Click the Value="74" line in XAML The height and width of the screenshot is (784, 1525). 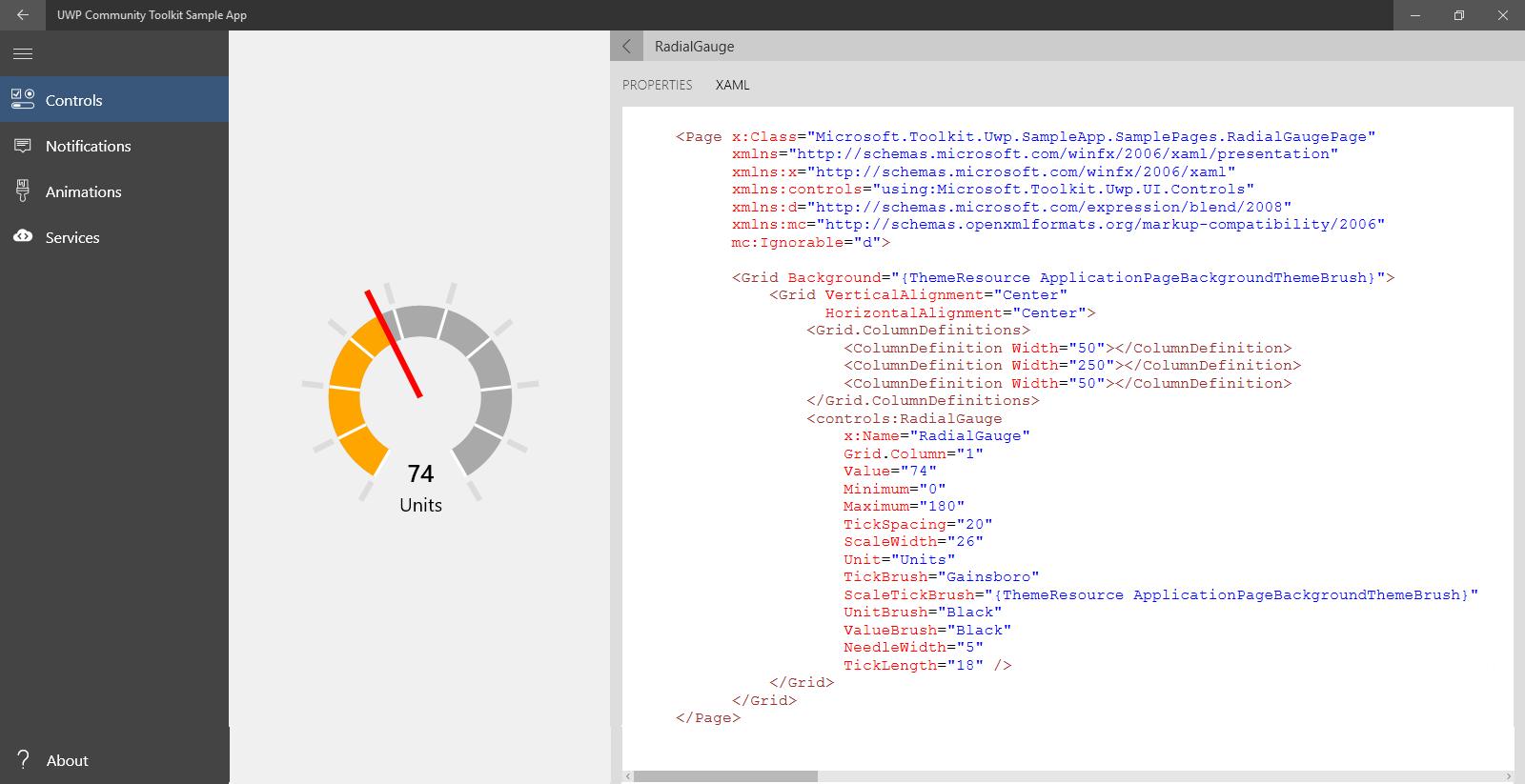point(890,471)
